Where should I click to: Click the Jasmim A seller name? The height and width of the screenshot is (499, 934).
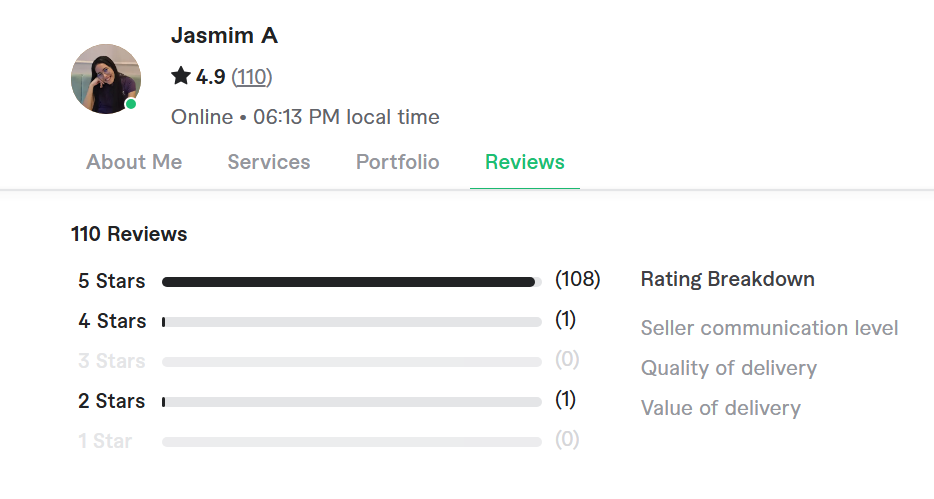click(224, 36)
